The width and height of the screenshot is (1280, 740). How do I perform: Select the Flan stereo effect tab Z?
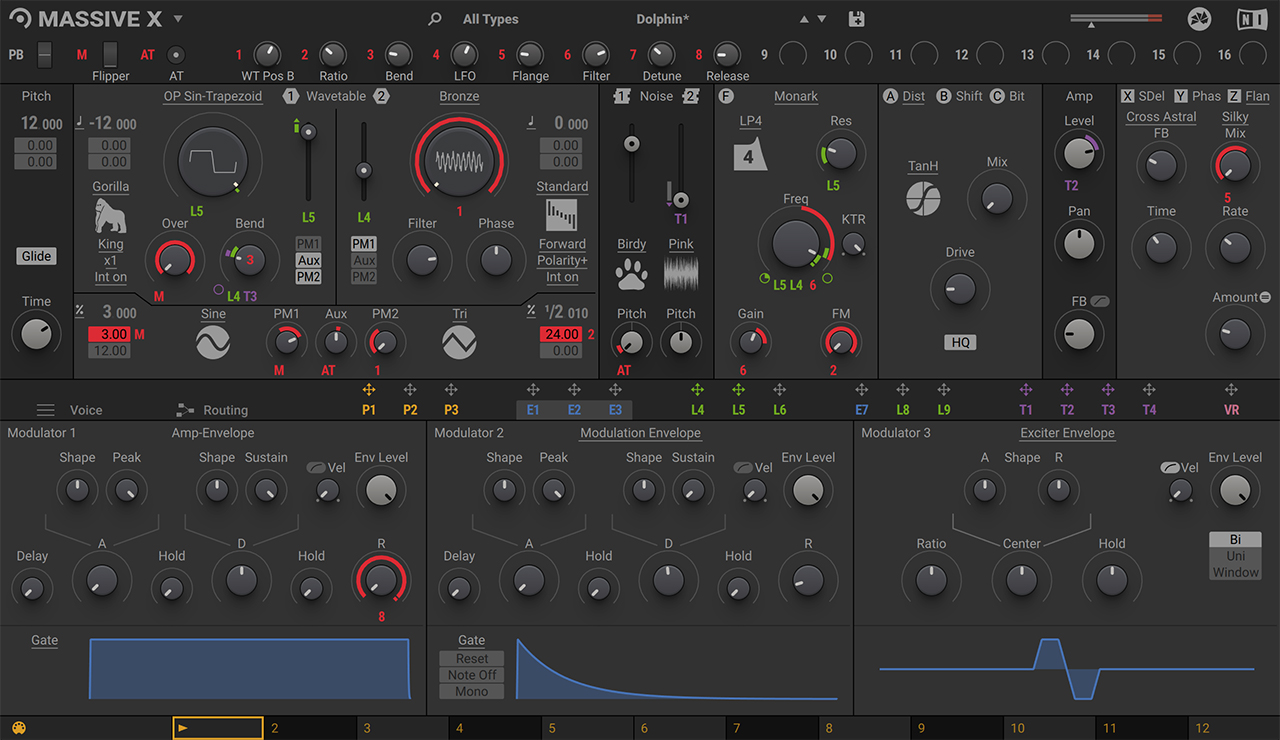point(1249,96)
